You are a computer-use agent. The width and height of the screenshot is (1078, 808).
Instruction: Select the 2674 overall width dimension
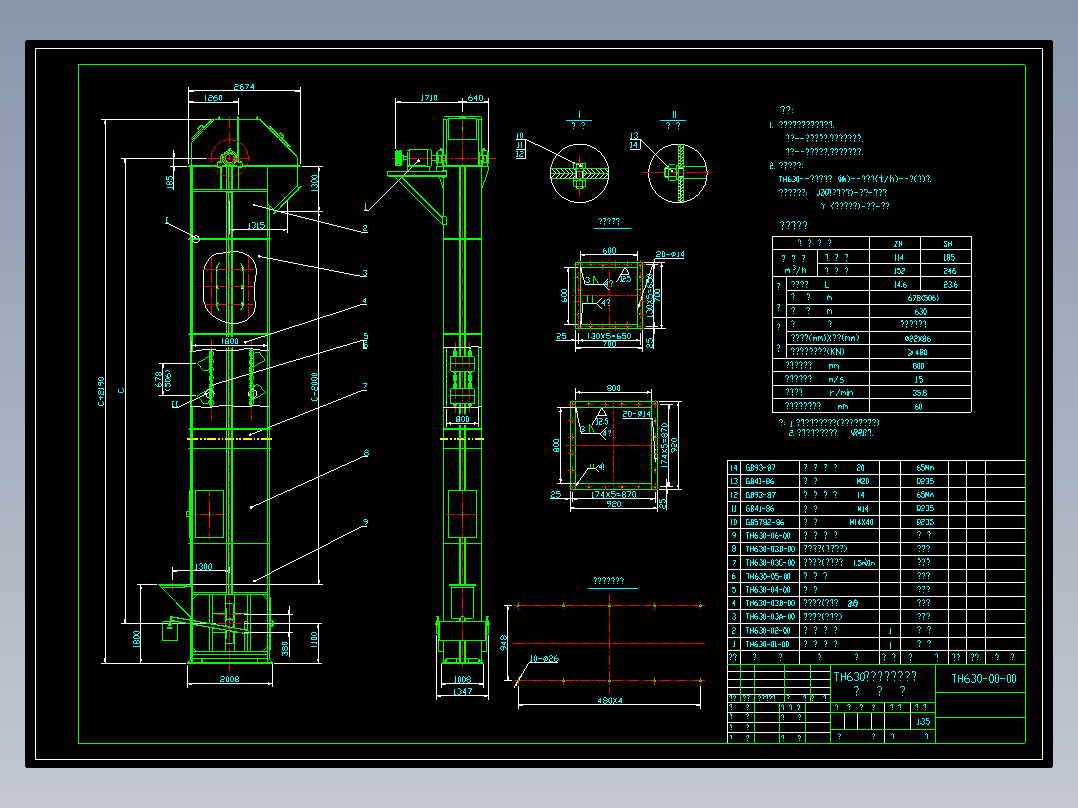(x=244, y=87)
